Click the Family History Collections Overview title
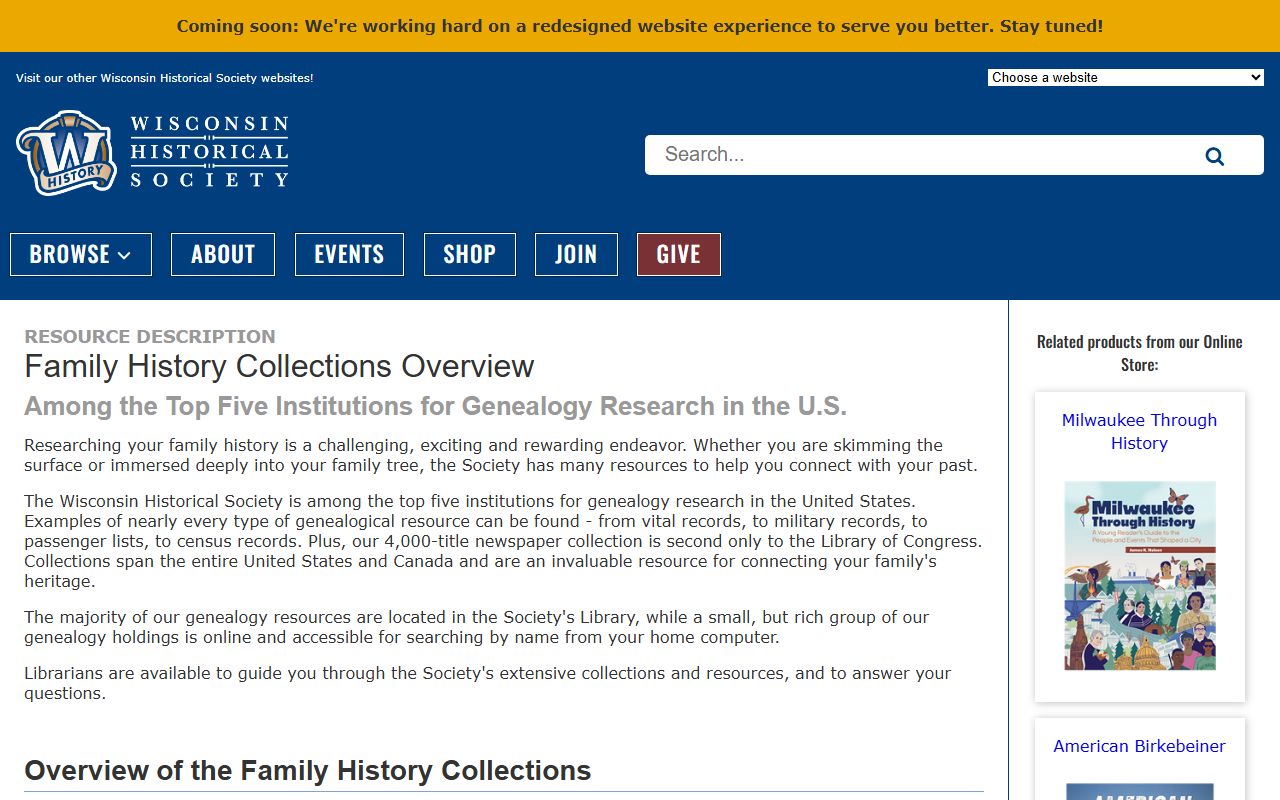The width and height of the screenshot is (1280, 800). click(279, 366)
